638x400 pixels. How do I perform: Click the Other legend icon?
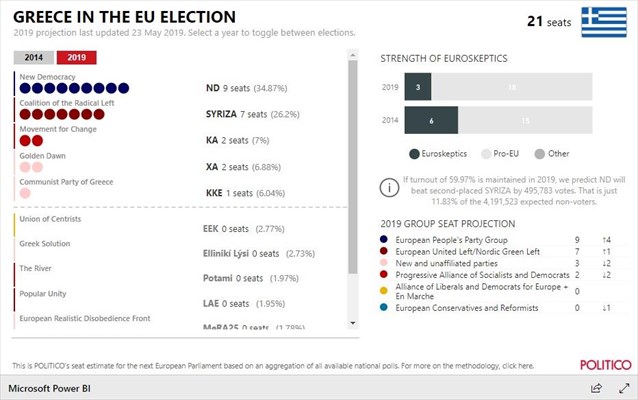[x=539, y=154]
